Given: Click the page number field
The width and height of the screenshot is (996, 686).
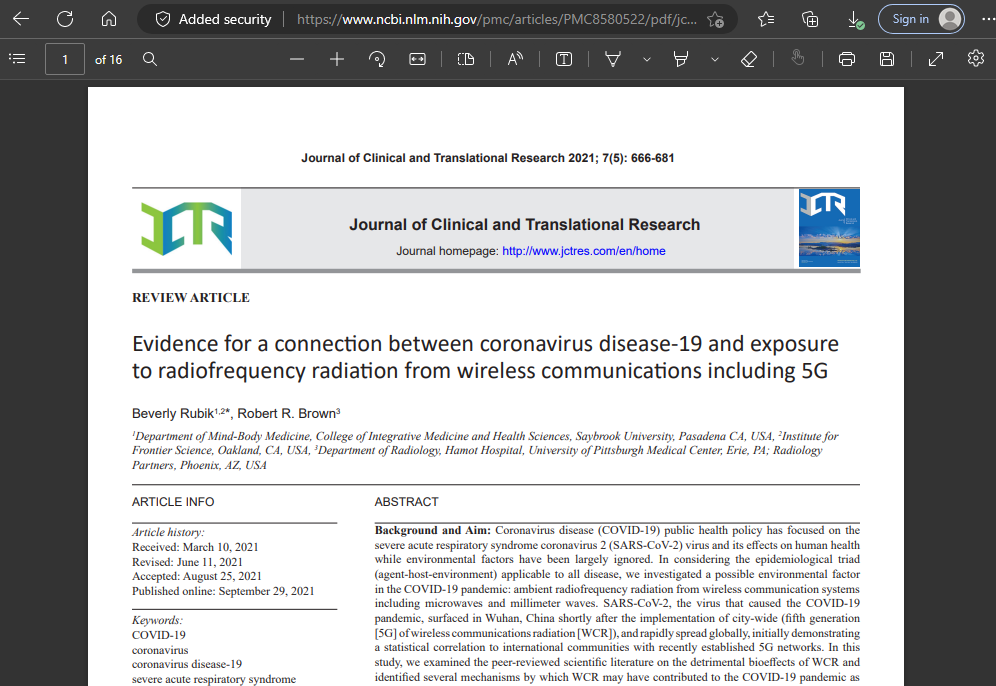Looking at the screenshot, I should pyautogui.click(x=65, y=60).
